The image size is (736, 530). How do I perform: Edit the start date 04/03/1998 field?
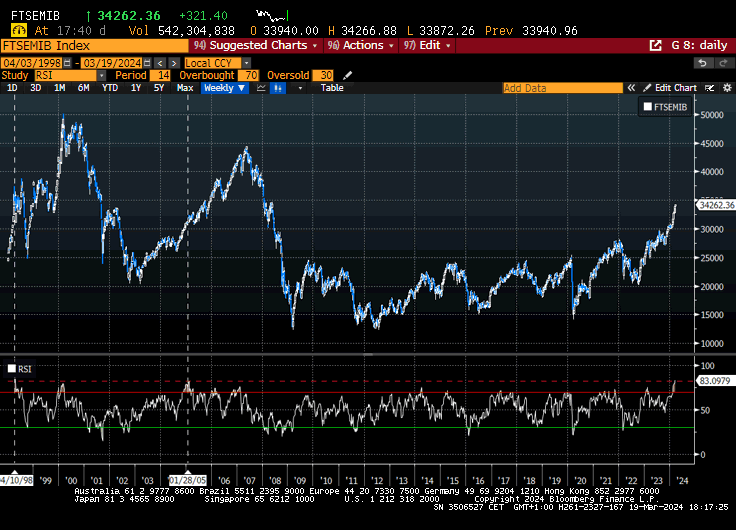32,63
